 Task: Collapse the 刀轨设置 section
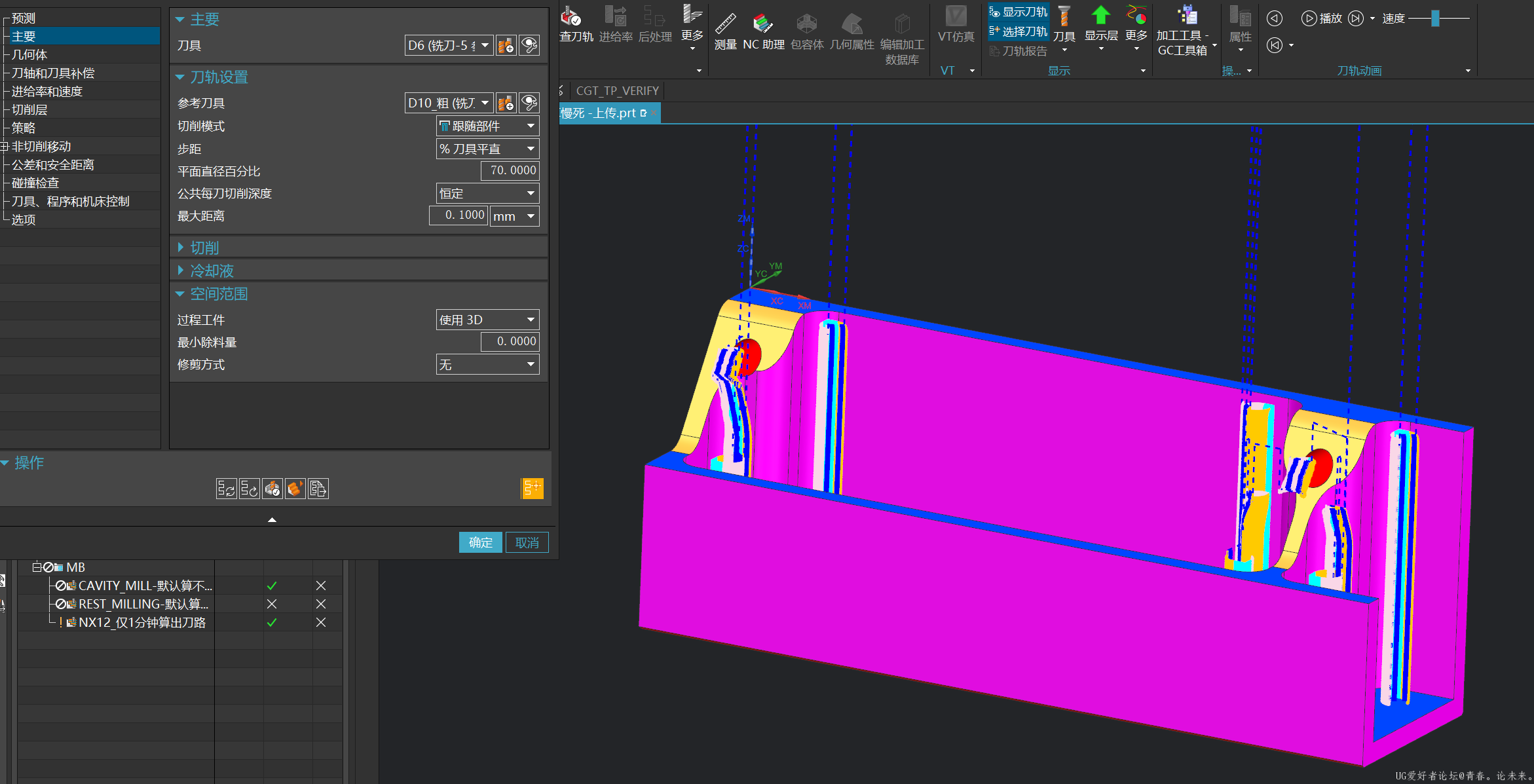pos(179,77)
